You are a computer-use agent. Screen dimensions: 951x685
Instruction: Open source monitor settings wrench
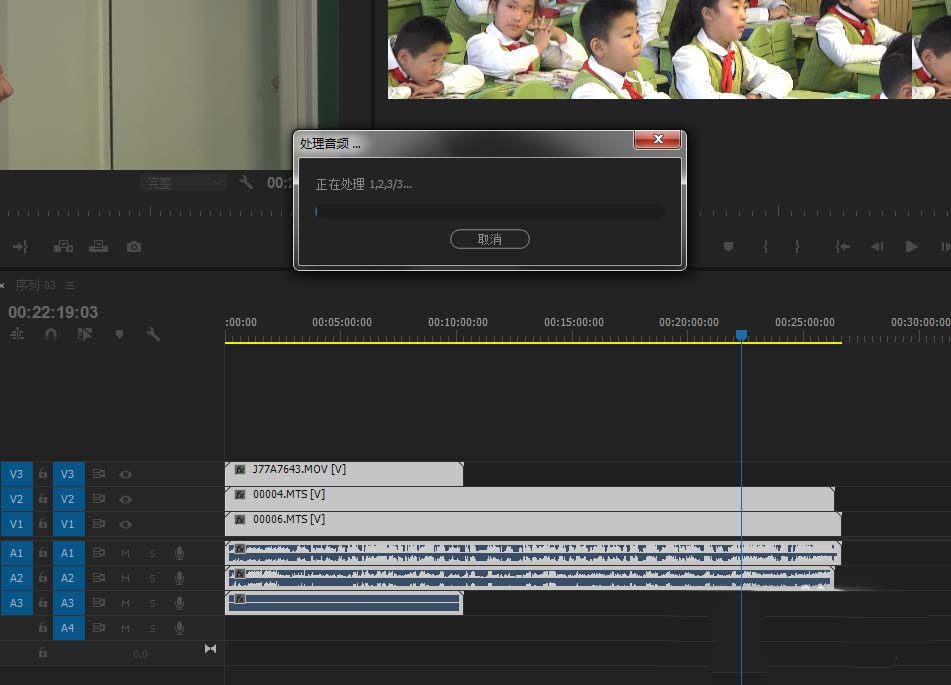(246, 182)
